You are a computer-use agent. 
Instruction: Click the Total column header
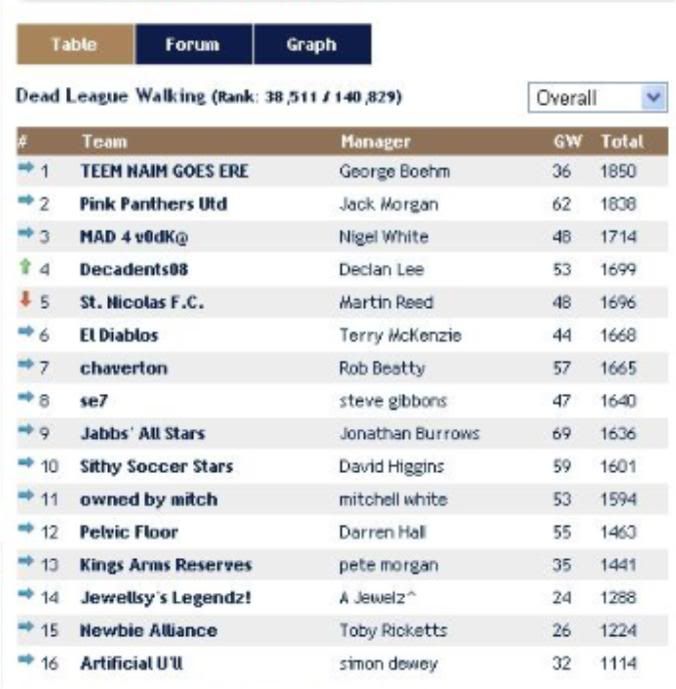[x=621, y=142]
